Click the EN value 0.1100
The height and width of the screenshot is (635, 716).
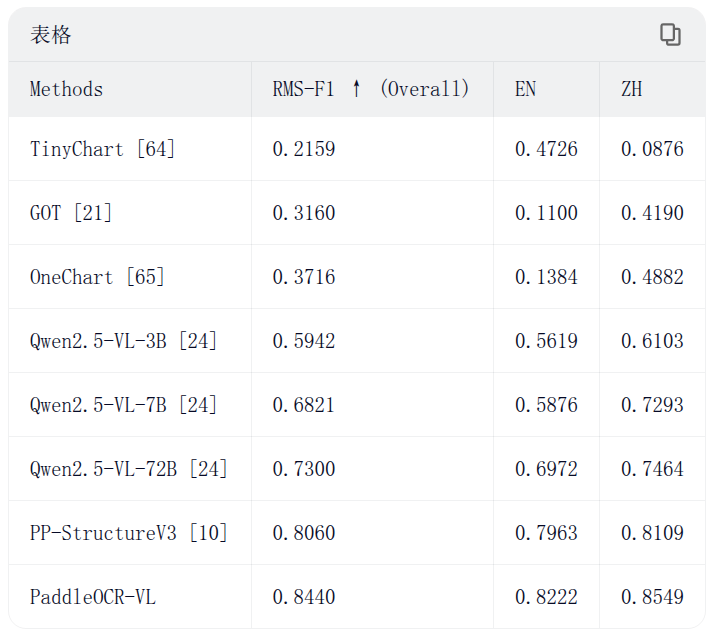pos(546,213)
